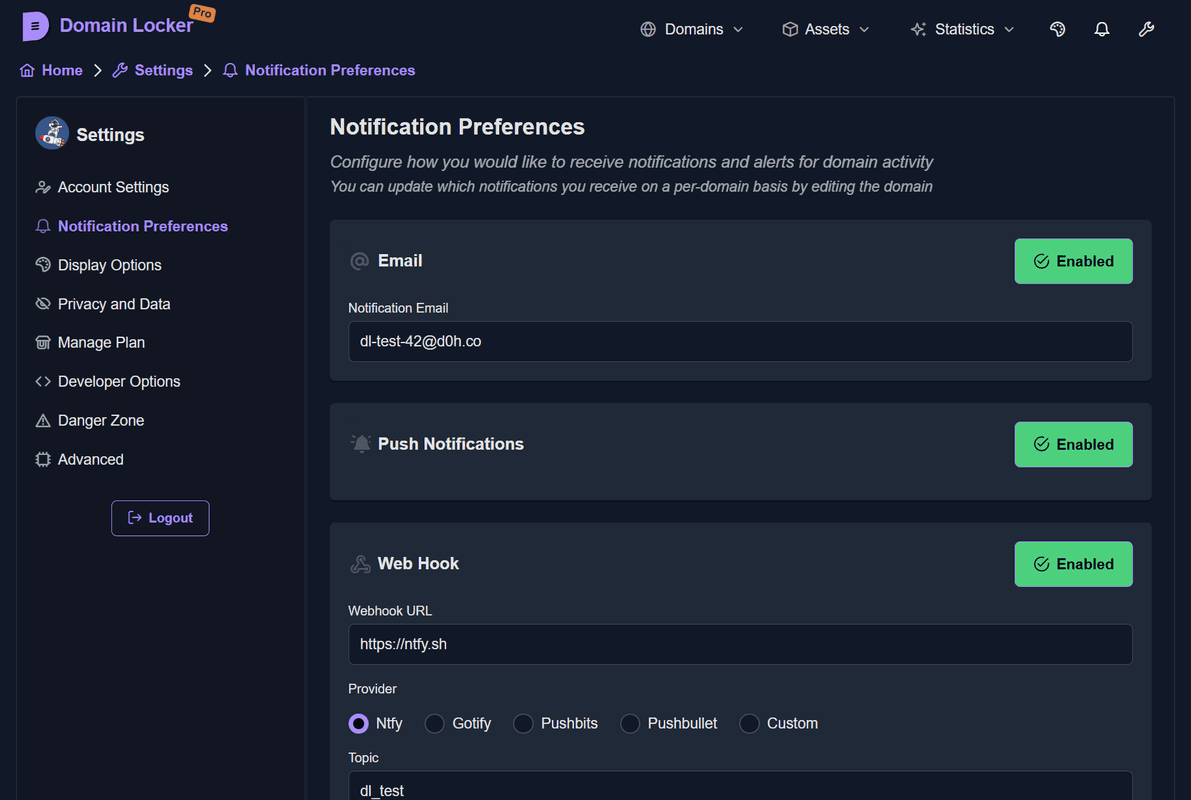Expand the Domains dropdown menu
Screen dimensions: 1191x800
tap(692, 29)
